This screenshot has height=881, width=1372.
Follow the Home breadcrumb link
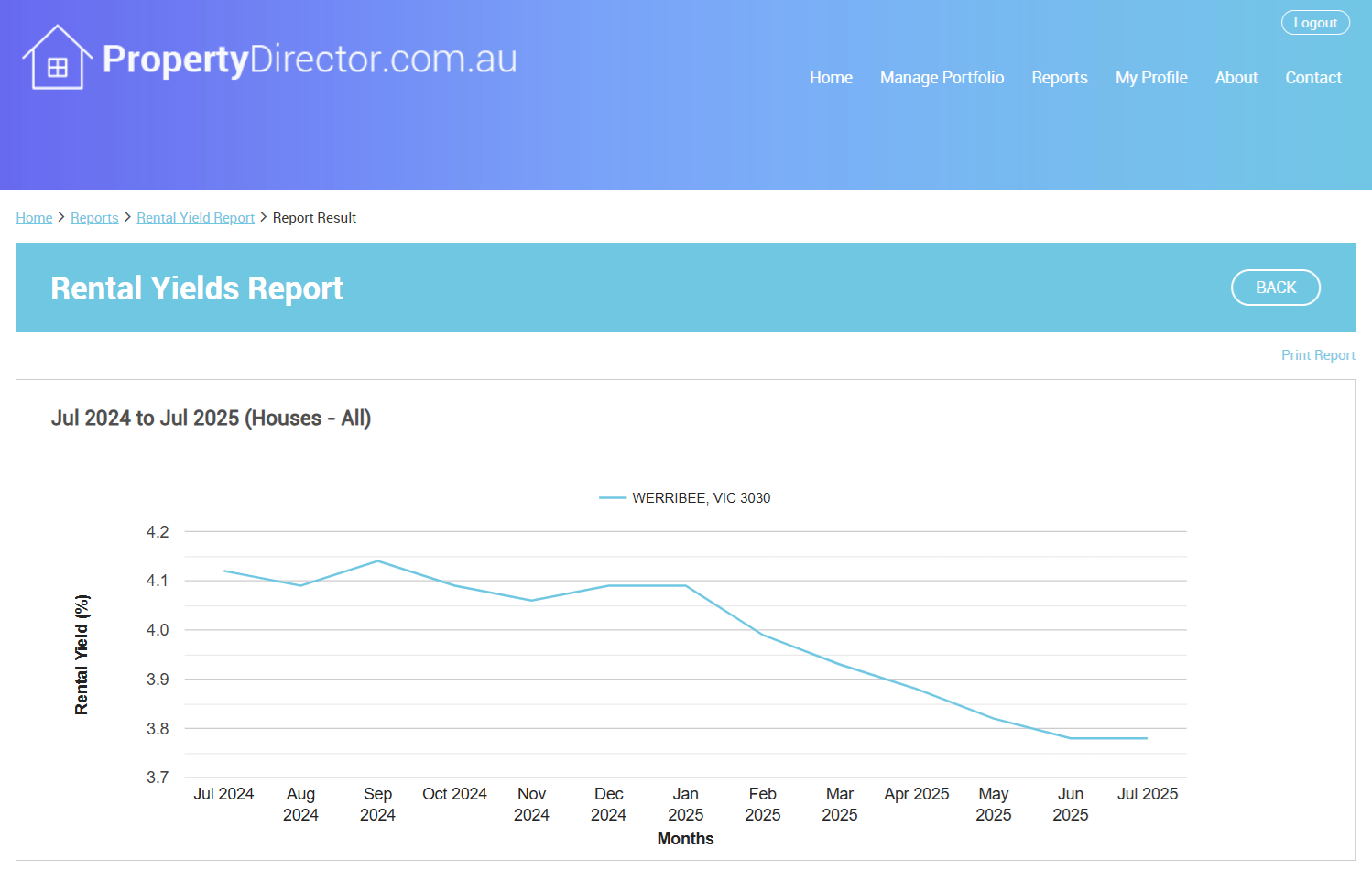(x=34, y=218)
